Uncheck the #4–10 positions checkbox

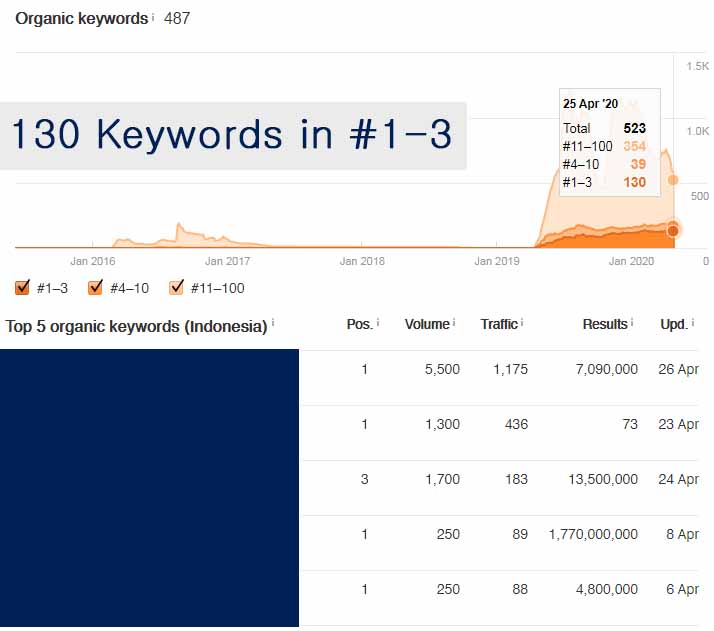click(x=95, y=287)
